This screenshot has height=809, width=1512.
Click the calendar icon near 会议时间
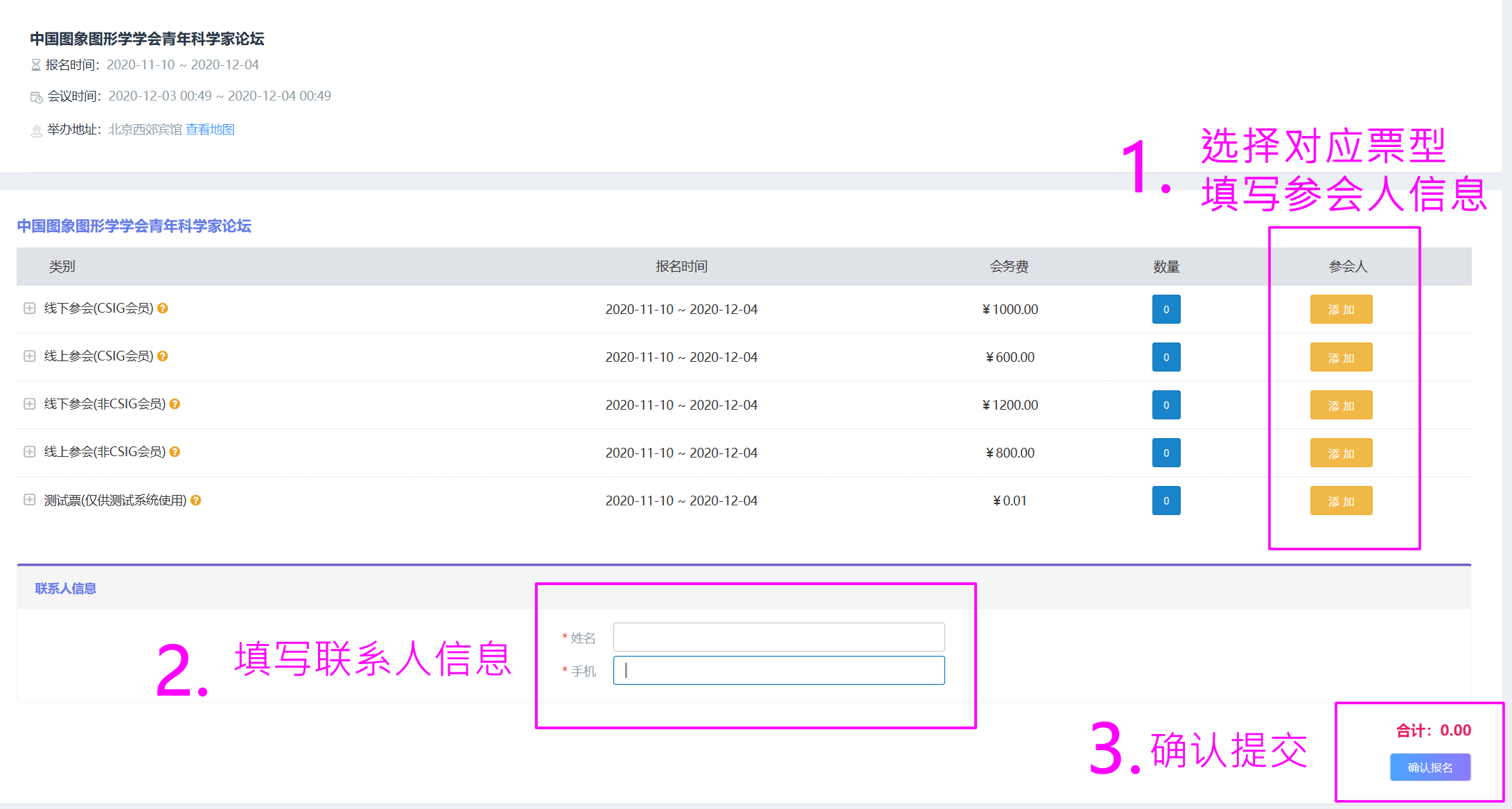37,97
